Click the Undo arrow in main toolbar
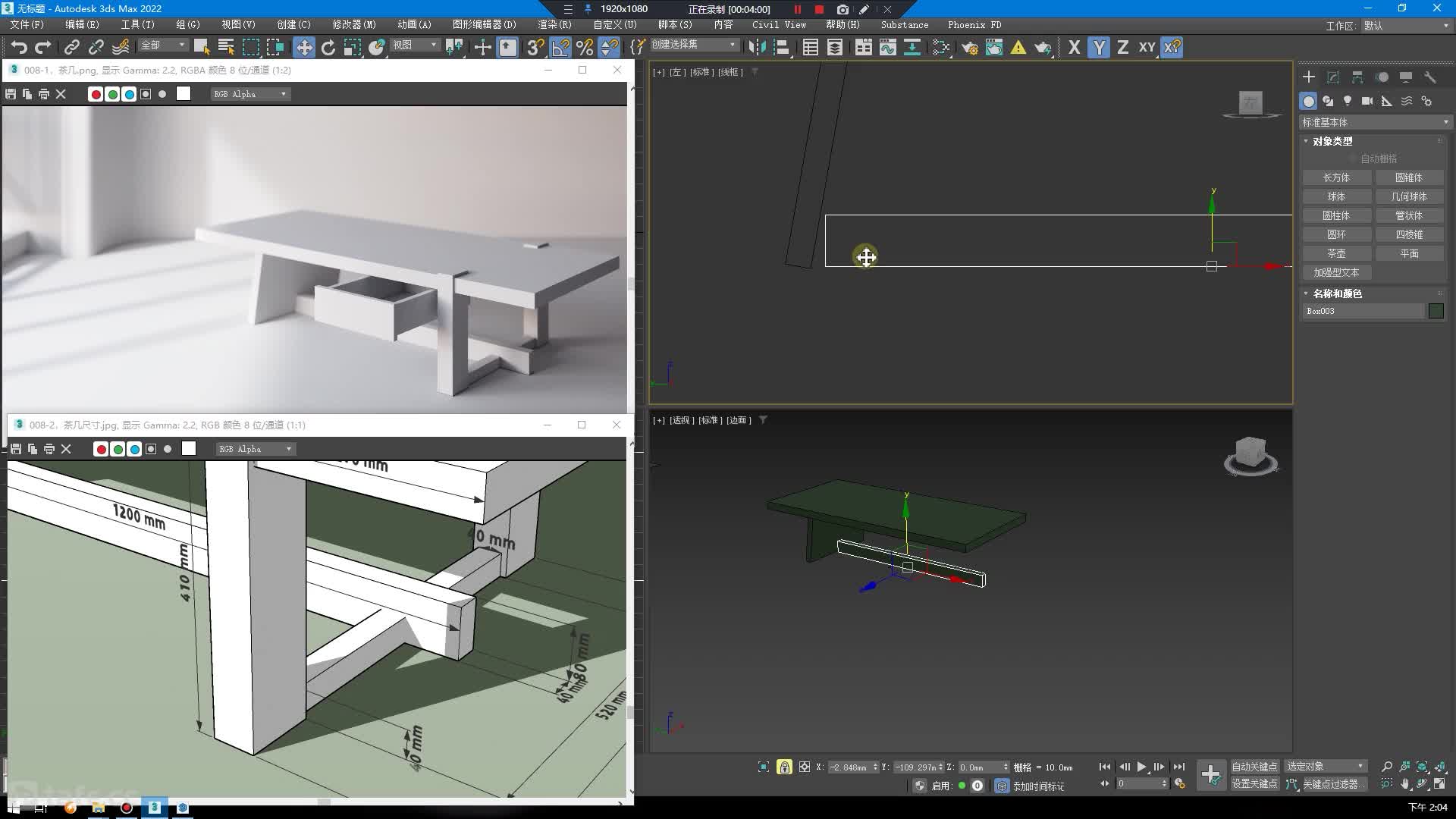1456x819 pixels. 19,47
